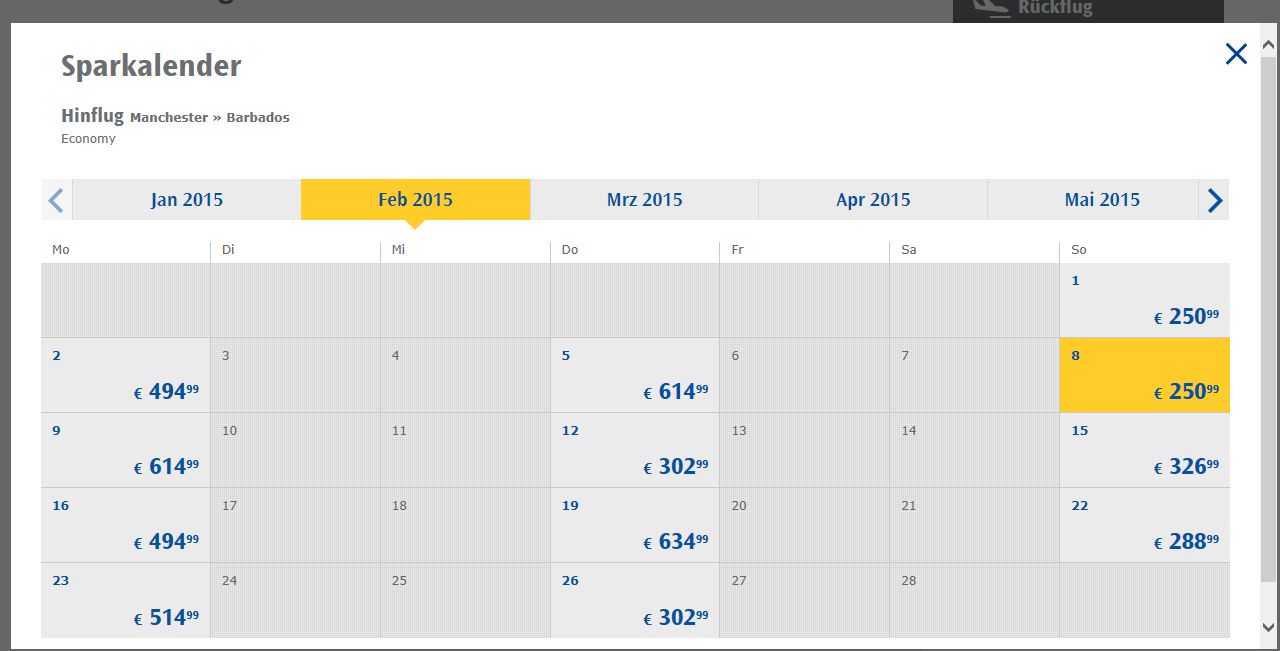Click the Manchester » Barbados route text
Viewport: 1280px width, 651px height.
[x=210, y=117]
